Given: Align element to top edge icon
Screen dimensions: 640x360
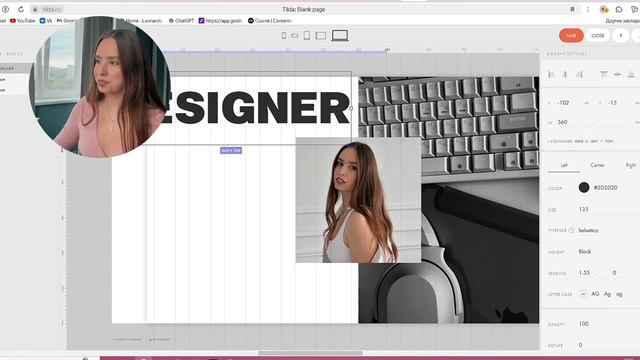Looking at the screenshot, I should (603, 74).
